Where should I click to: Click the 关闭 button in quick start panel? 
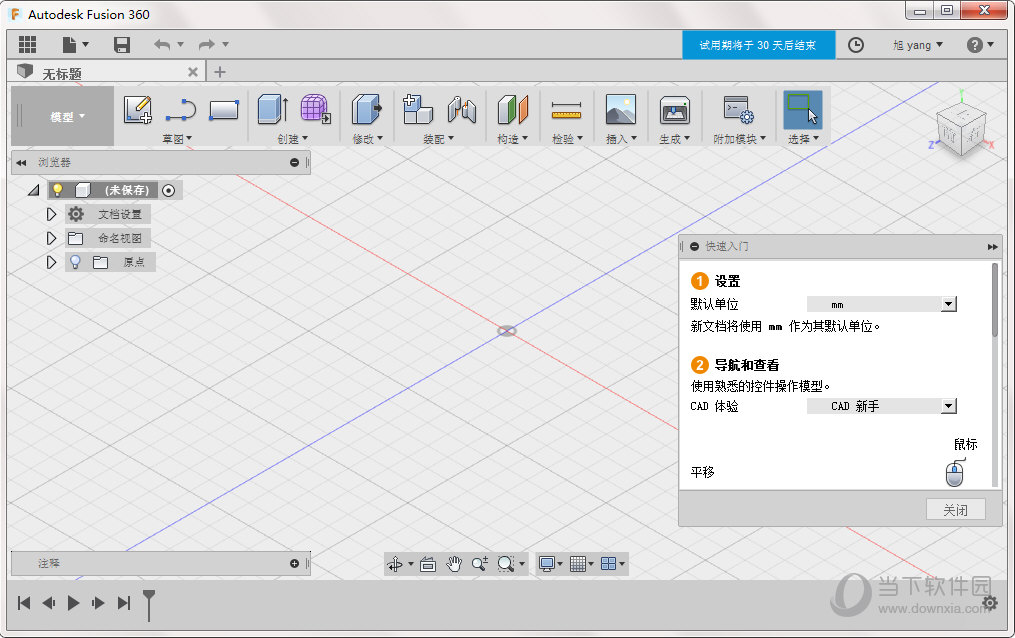point(955,508)
